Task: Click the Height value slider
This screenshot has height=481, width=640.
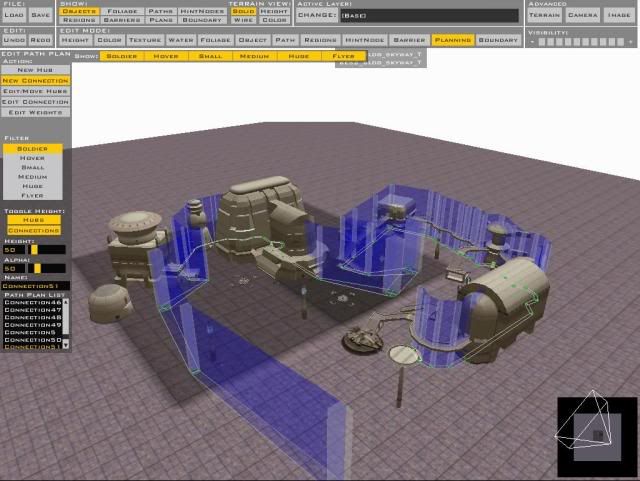Action: click(47, 249)
